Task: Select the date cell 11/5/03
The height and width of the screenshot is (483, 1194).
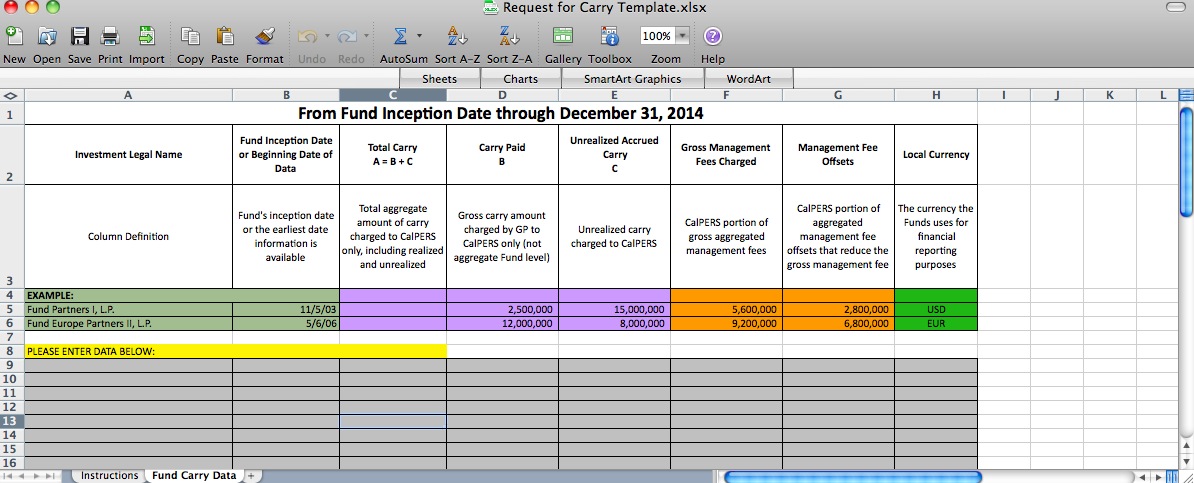Action: point(286,309)
